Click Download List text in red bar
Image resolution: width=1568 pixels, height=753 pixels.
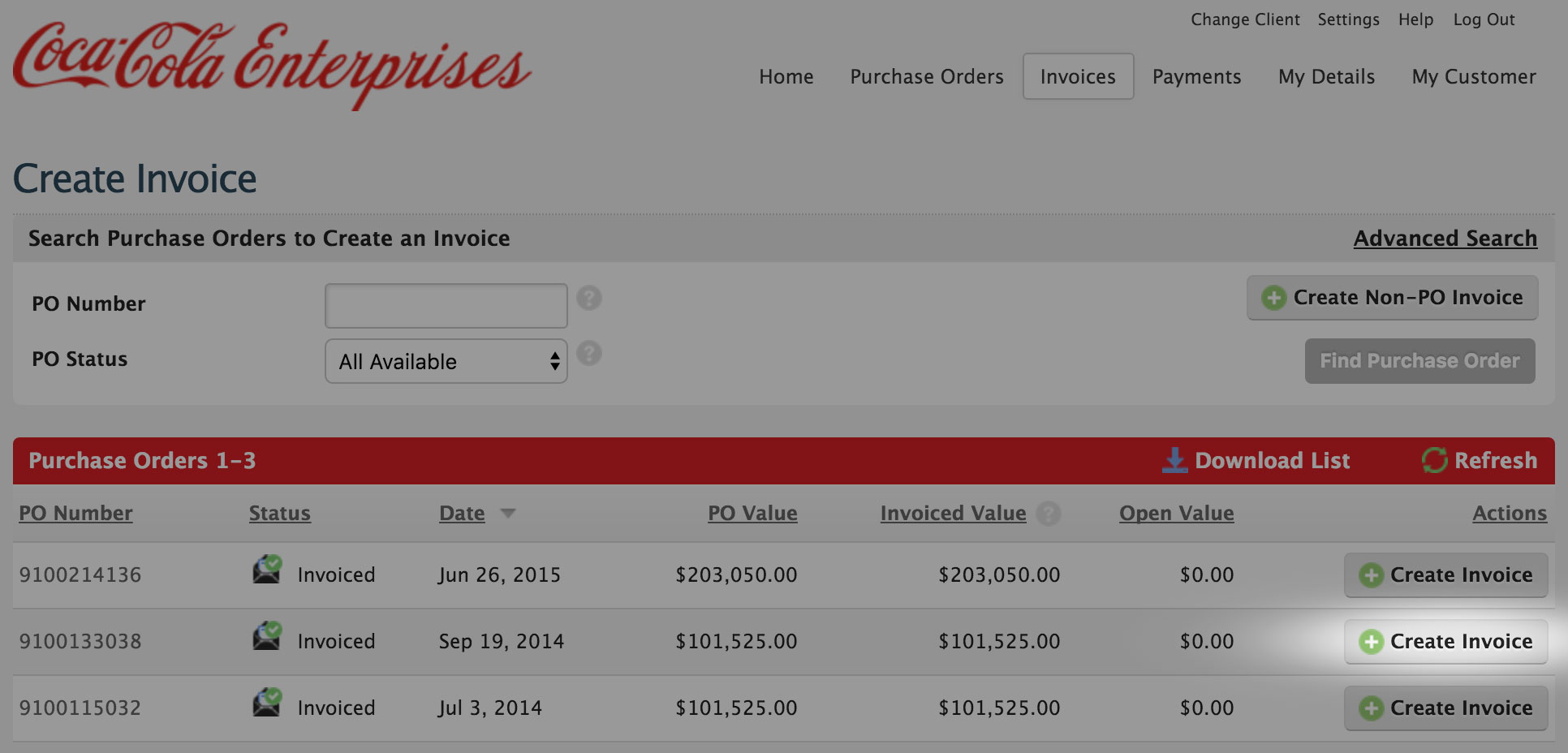[1272, 460]
